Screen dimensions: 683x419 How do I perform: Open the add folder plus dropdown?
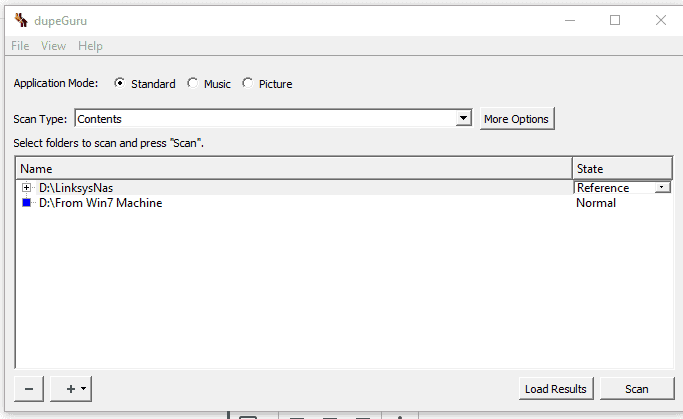[x=71, y=389]
